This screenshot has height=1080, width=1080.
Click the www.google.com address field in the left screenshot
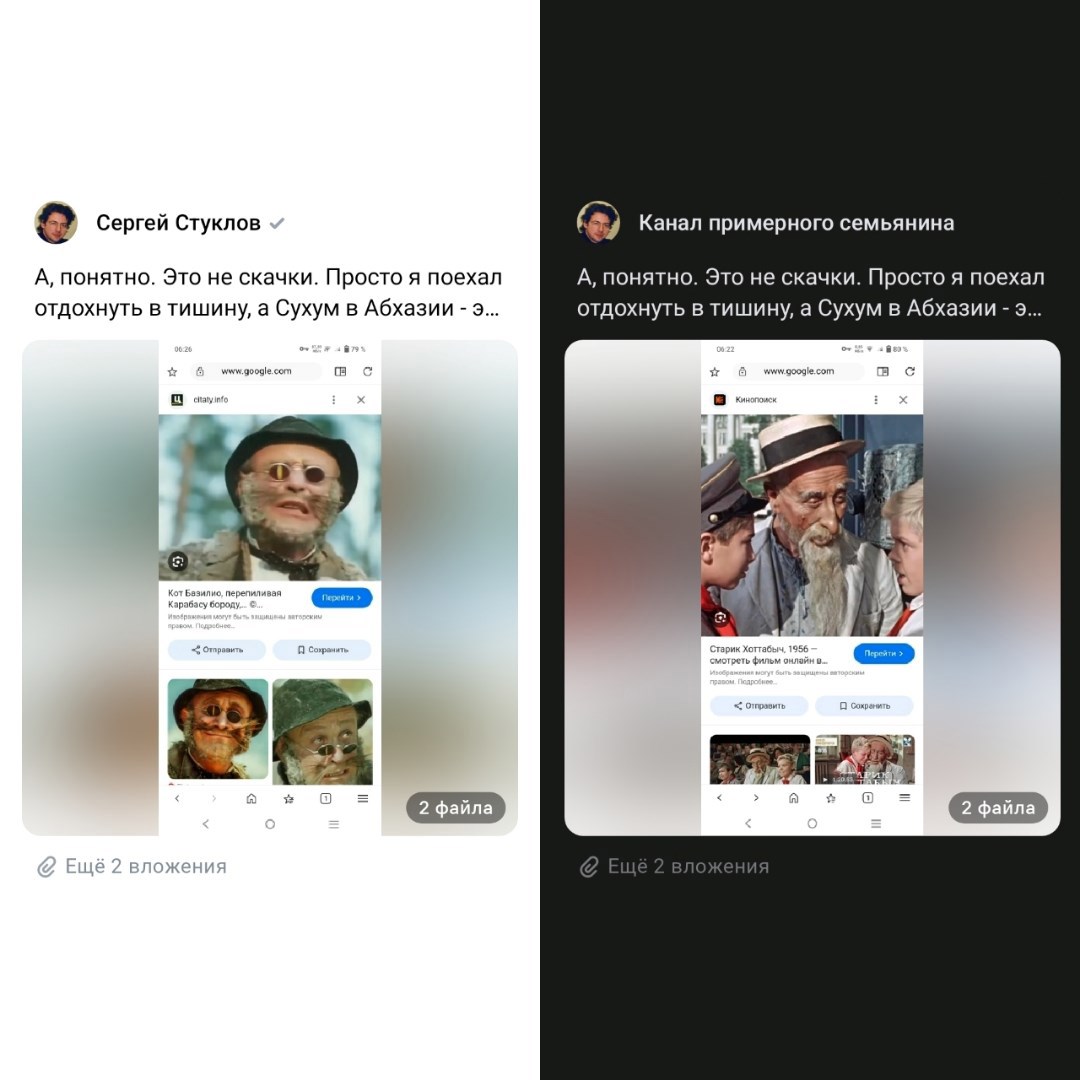coord(256,371)
